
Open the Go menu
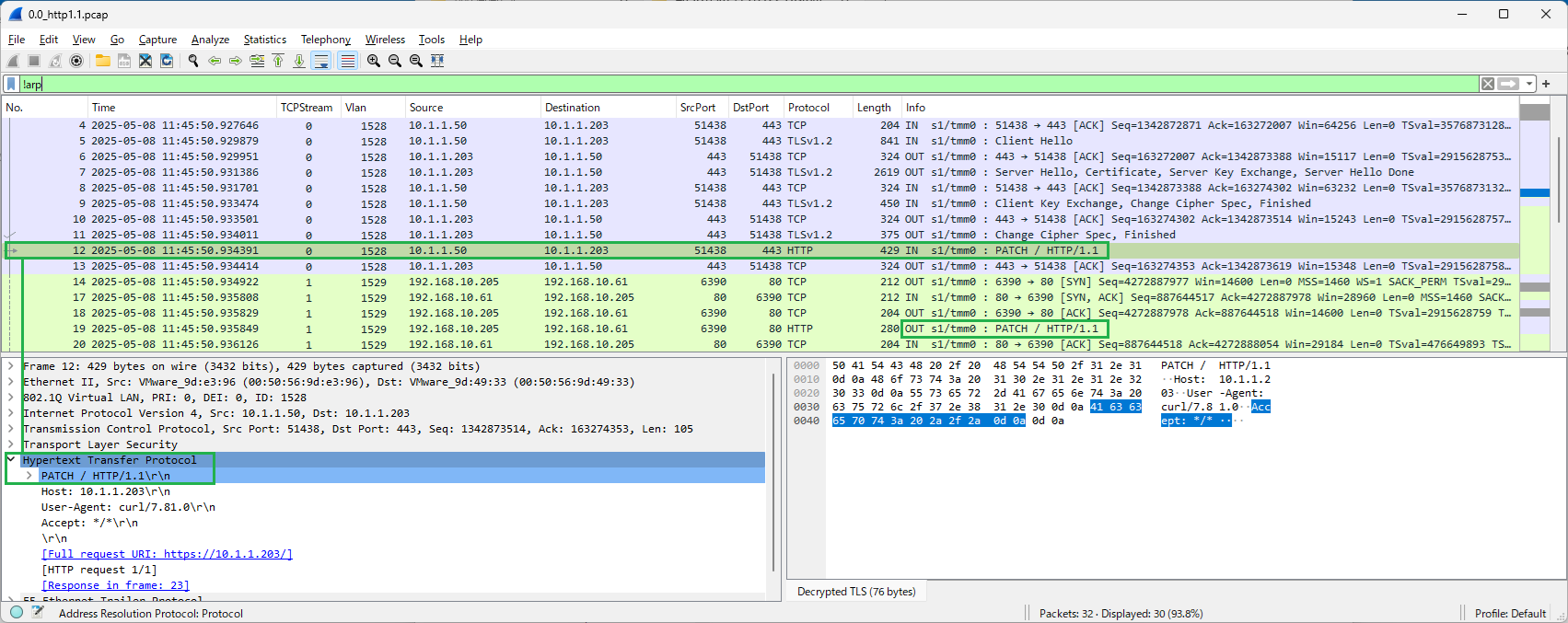click(117, 40)
